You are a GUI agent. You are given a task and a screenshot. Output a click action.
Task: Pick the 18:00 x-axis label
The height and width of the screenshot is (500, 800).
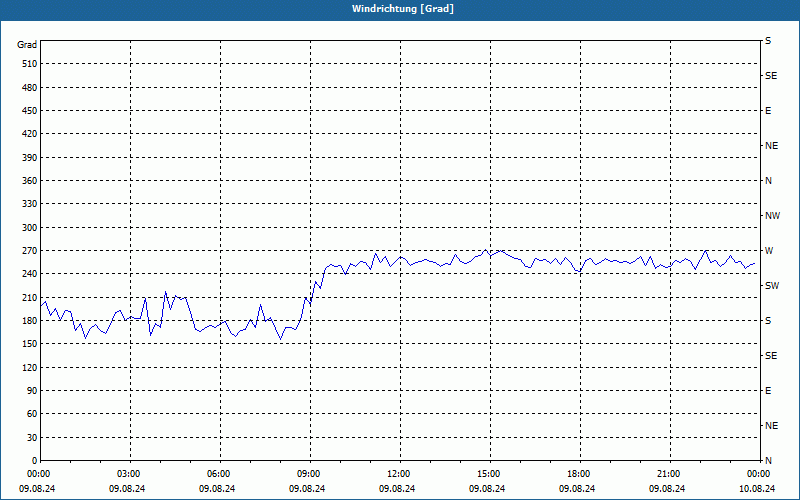[x=580, y=474]
